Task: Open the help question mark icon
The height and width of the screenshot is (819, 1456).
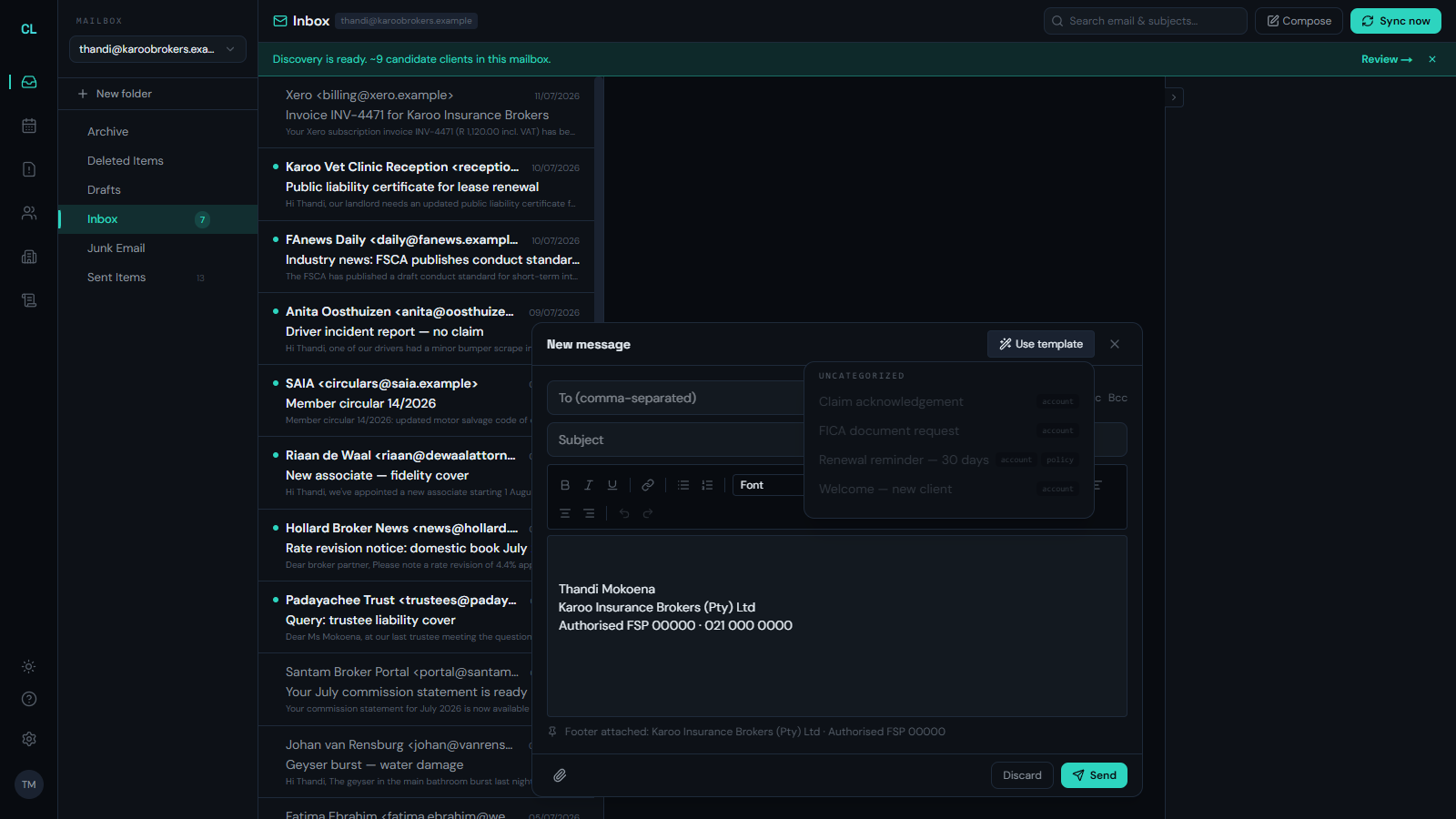Action: coord(29,699)
